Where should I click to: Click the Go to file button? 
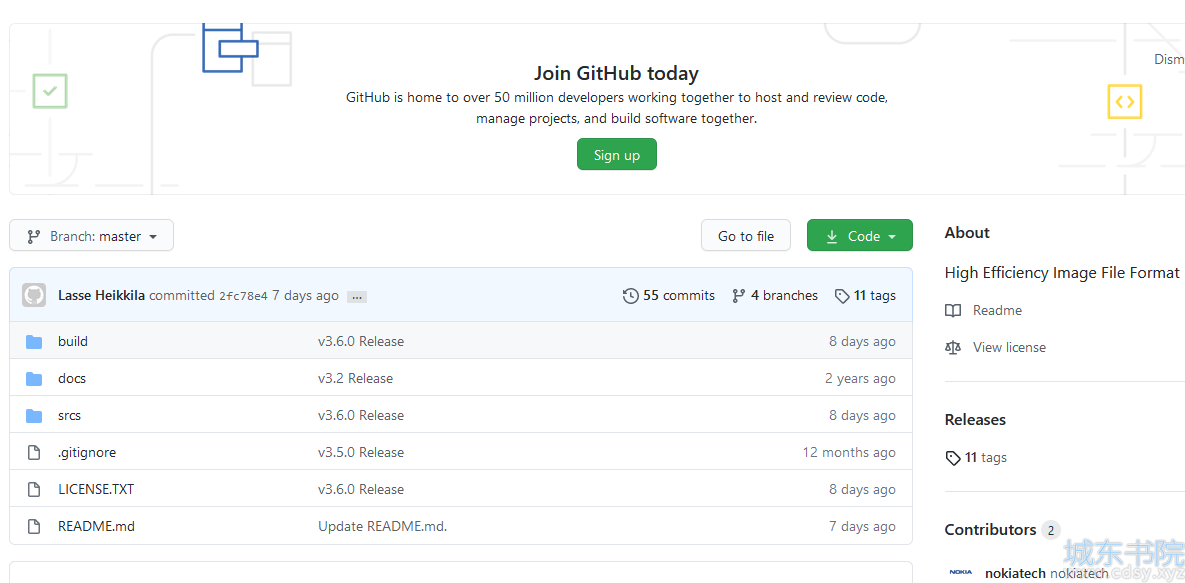[746, 236]
